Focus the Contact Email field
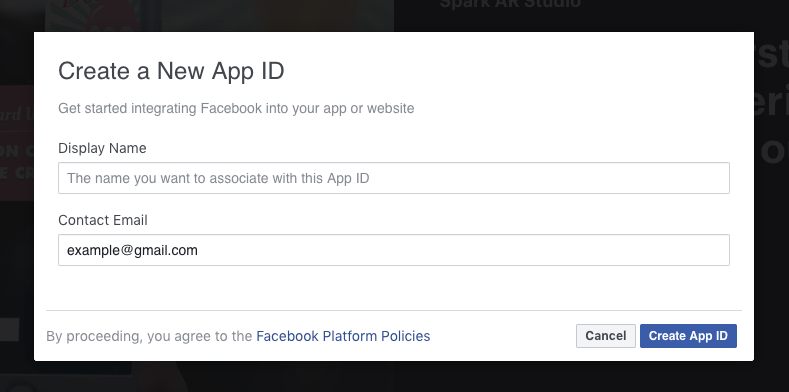 [393, 250]
